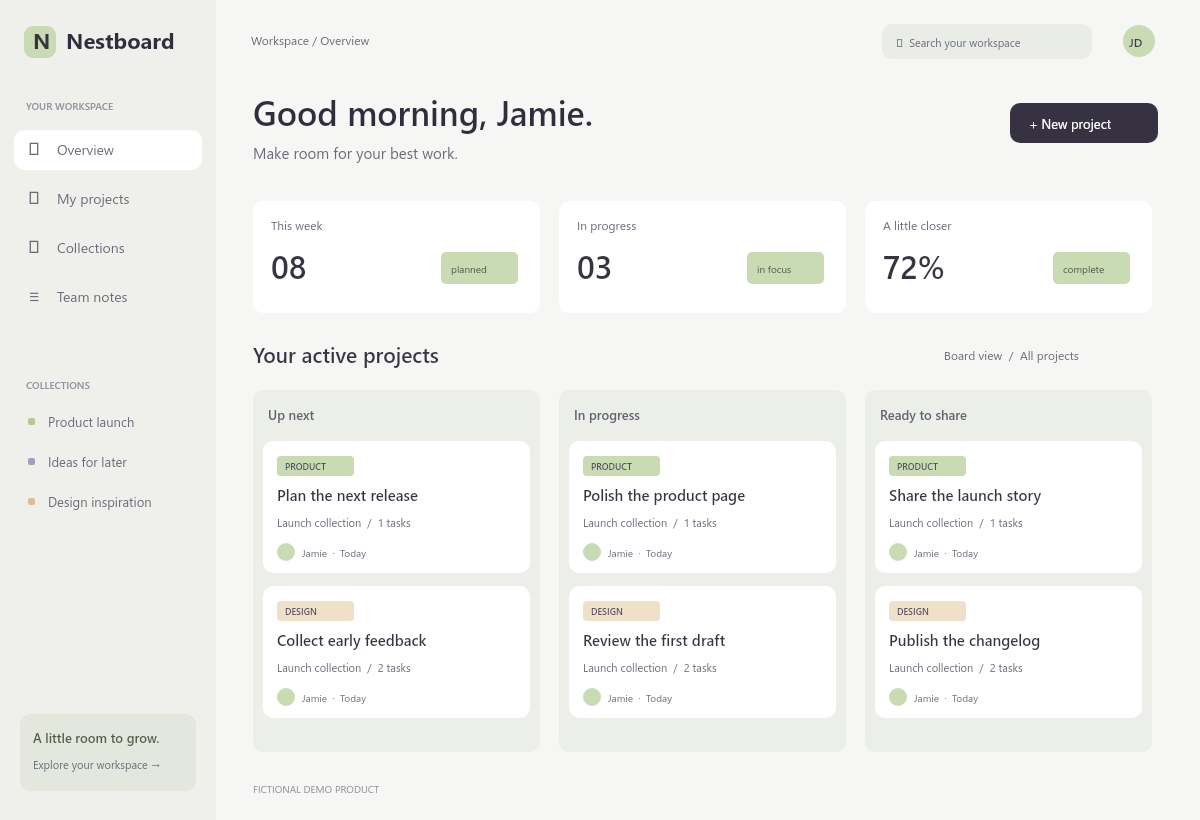The width and height of the screenshot is (1200, 820).
Task: Click the list icon beside Team notes
Action: 34,297
